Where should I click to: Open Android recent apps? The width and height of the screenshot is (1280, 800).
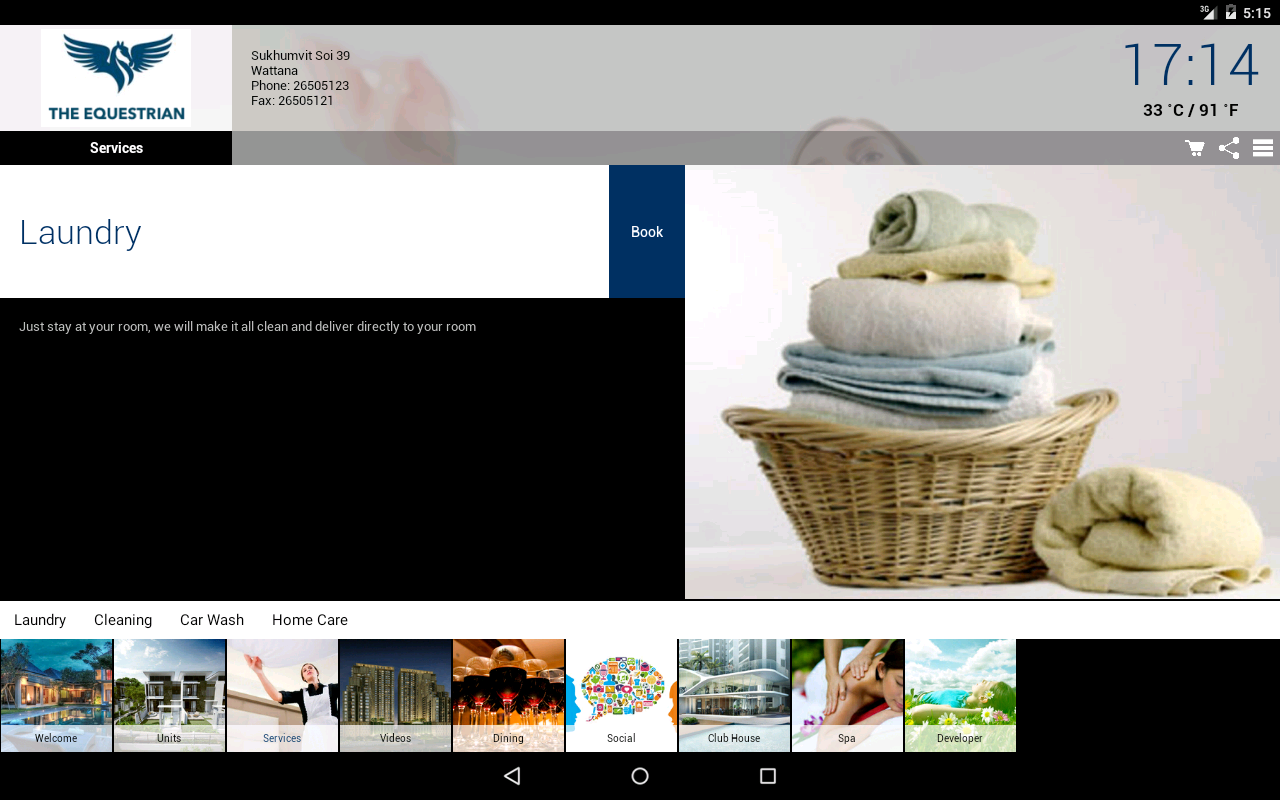click(x=768, y=776)
